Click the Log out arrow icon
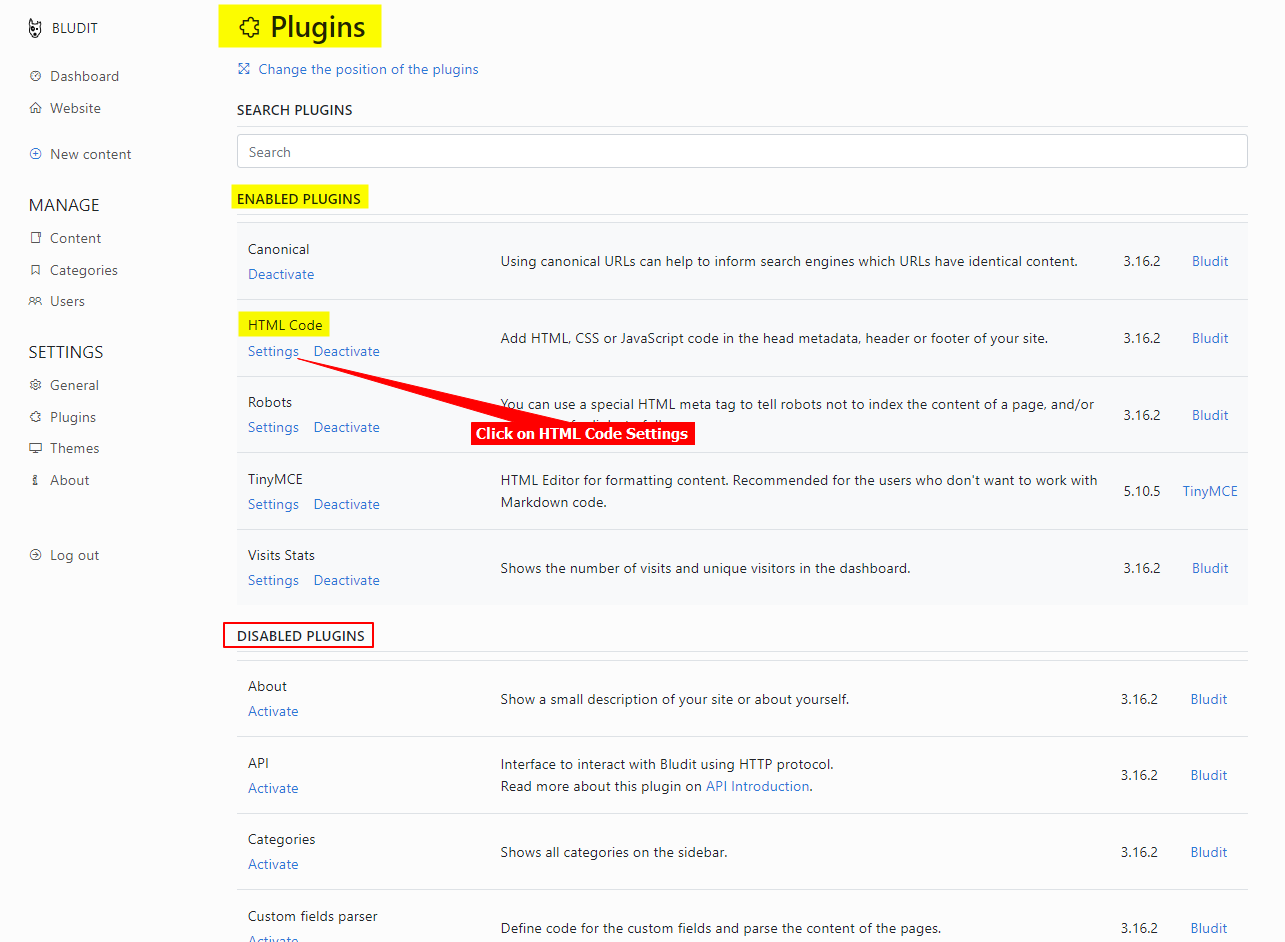This screenshot has width=1285, height=942. pos(36,555)
